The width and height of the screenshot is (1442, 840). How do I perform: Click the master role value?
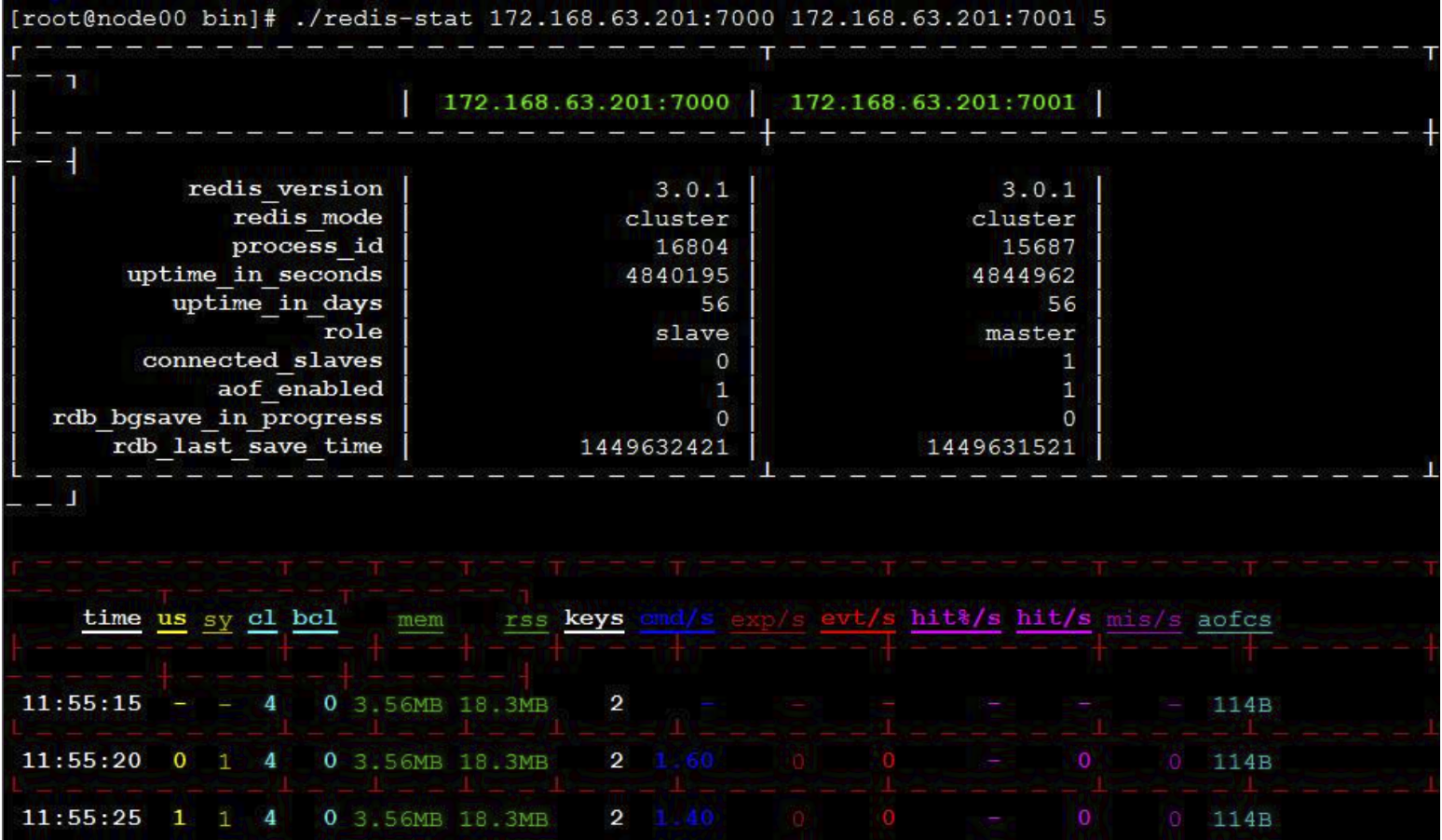[1030, 332]
